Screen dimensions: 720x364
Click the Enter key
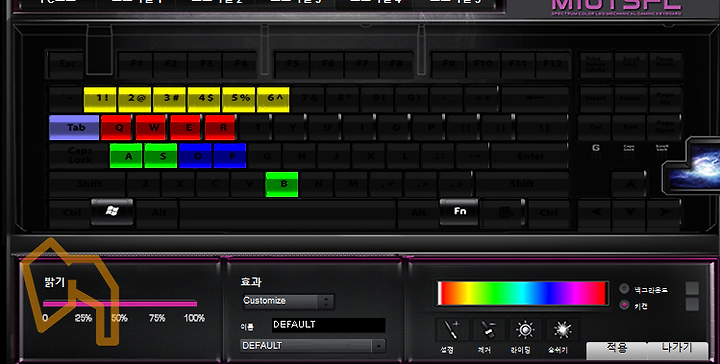[x=530, y=156]
